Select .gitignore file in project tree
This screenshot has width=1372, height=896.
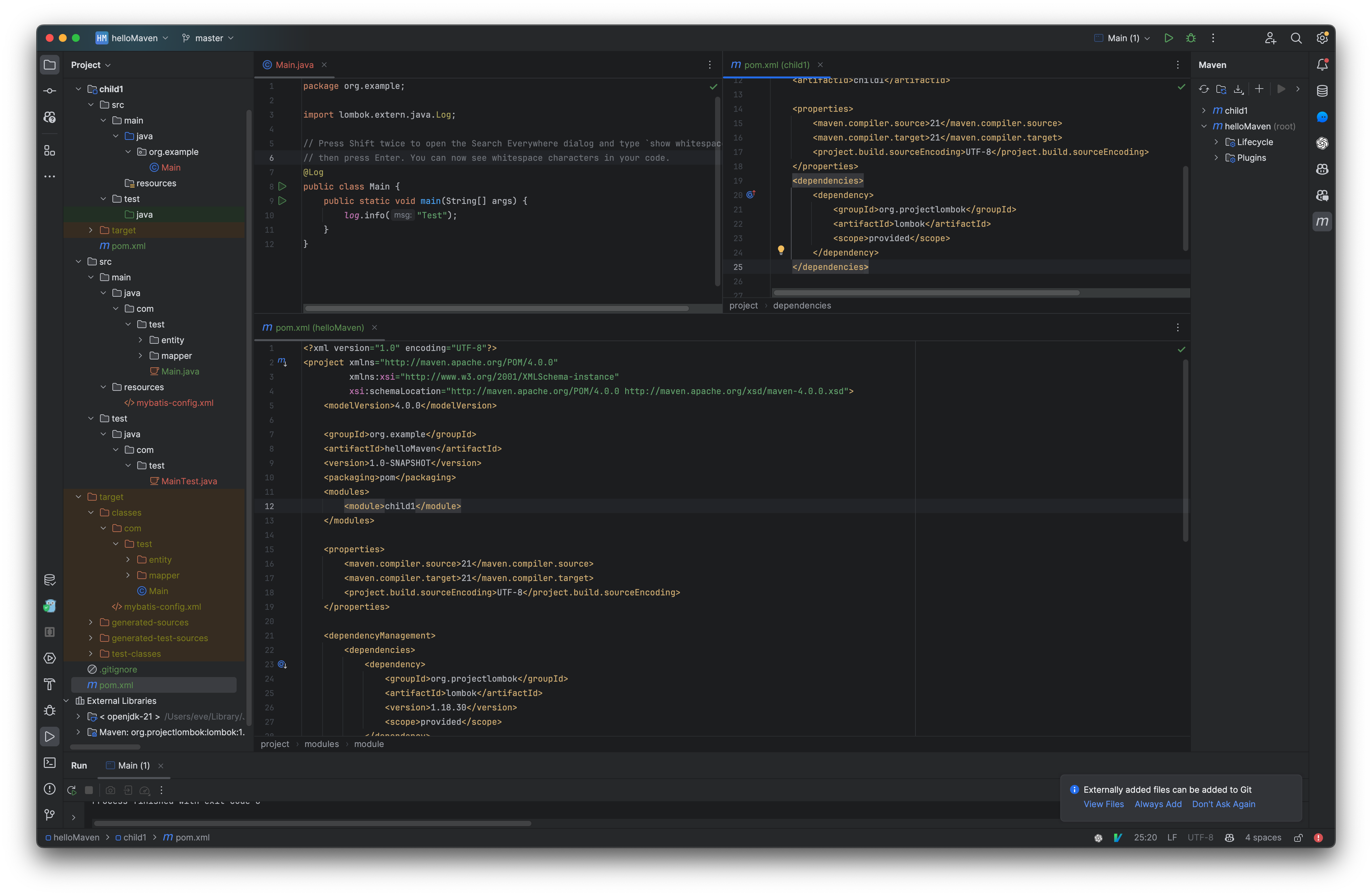[112, 670]
